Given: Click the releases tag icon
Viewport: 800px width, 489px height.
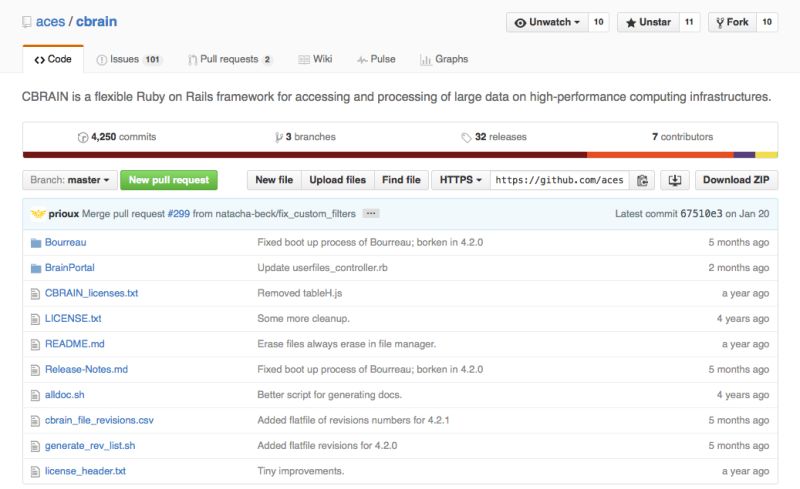Looking at the screenshot, I should (466, 137).
